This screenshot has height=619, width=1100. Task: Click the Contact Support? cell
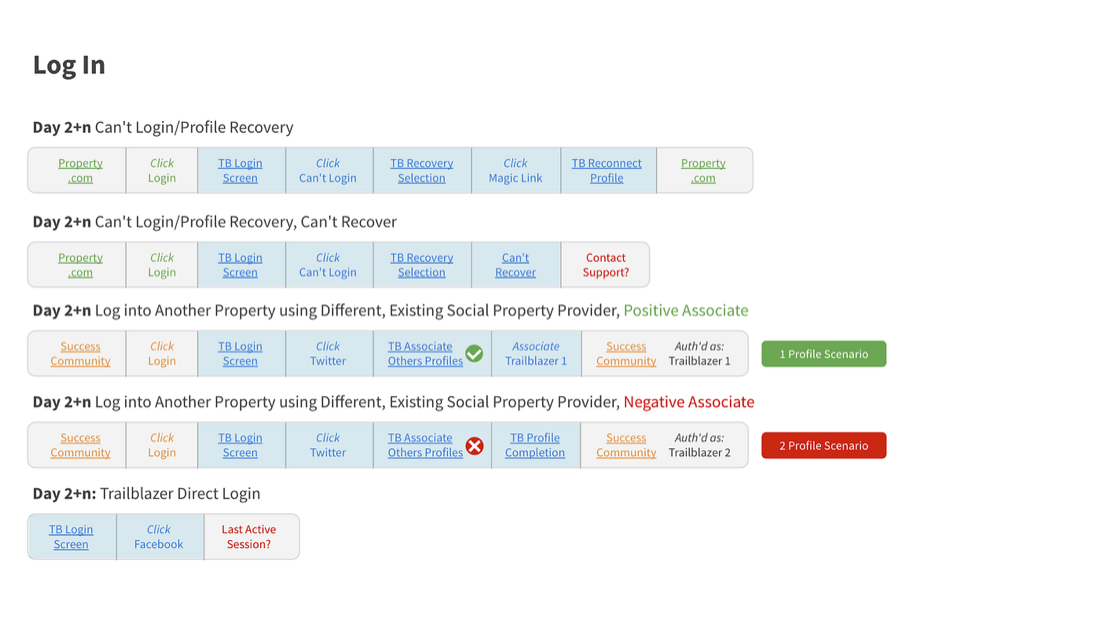(605, 265)
